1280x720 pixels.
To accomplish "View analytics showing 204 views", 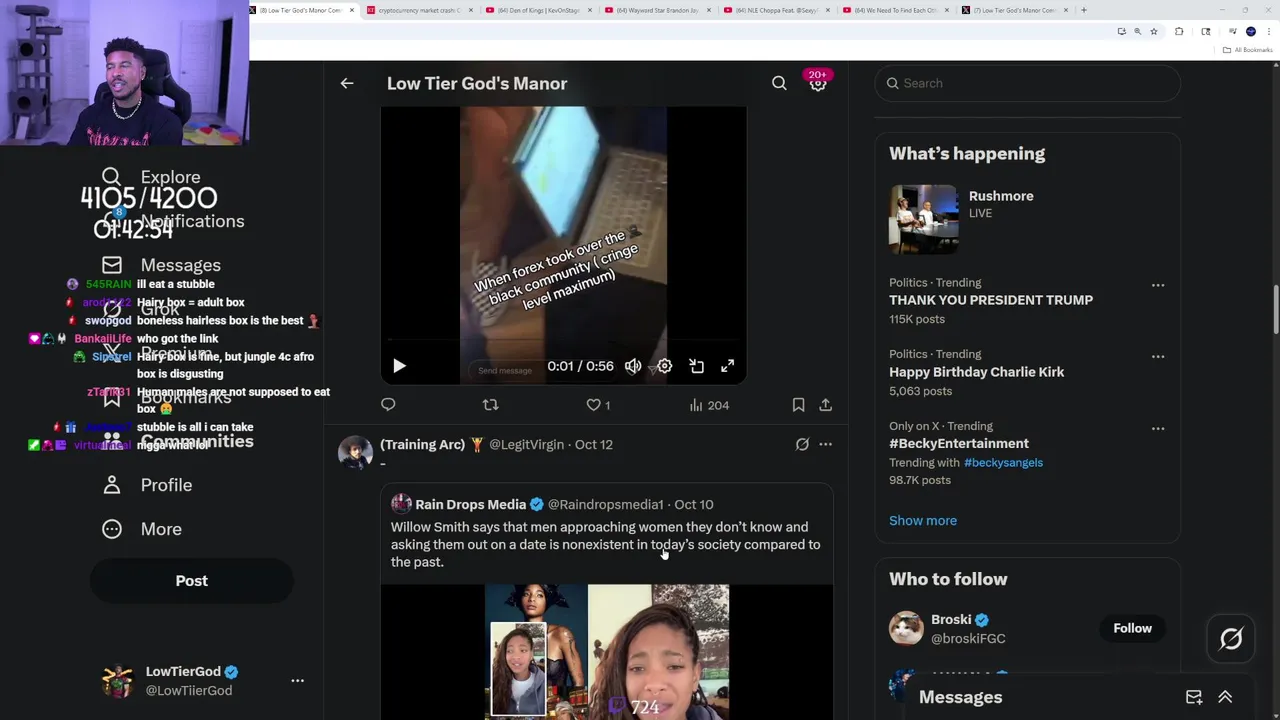I will [x=709, y=405].
